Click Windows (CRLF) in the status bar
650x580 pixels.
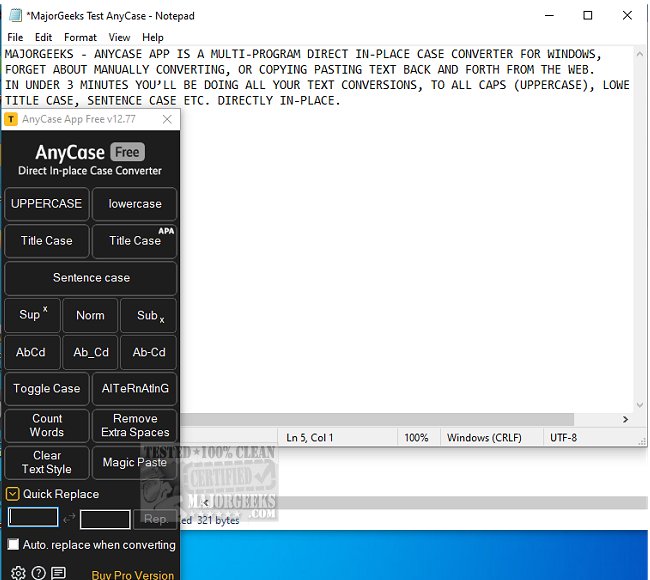pos(484,438)
